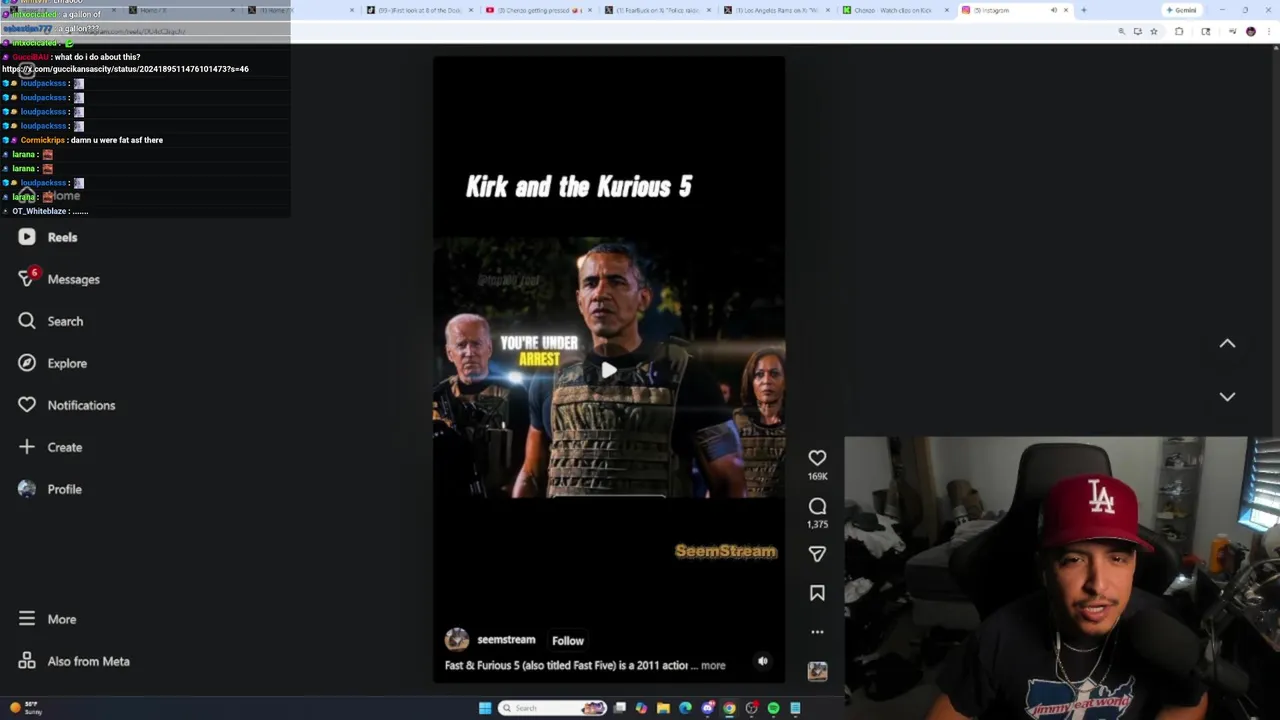Open comments on the reel
This screenshot has width=1280, height=720.
point(817,507)
